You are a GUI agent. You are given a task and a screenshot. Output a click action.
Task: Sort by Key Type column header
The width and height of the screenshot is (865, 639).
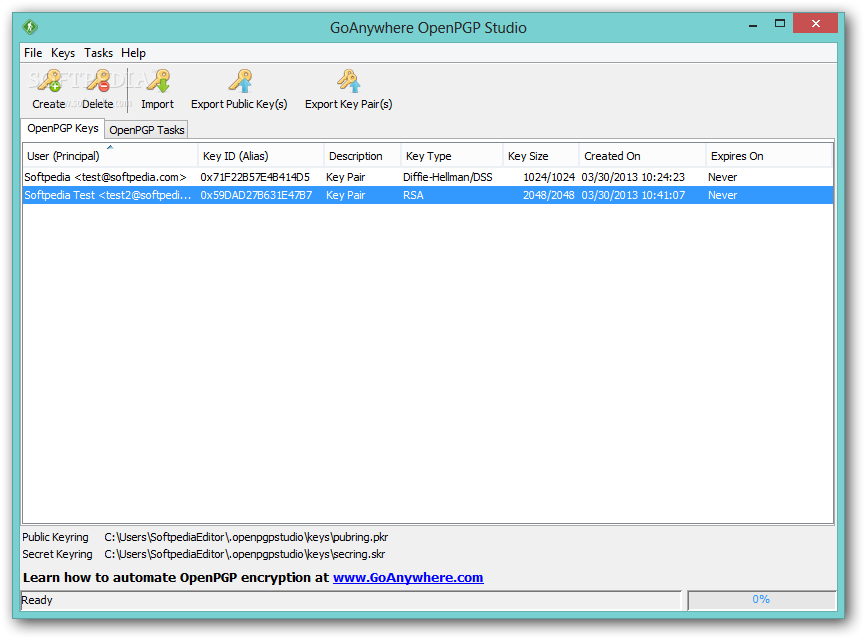(x=452, y=156)
